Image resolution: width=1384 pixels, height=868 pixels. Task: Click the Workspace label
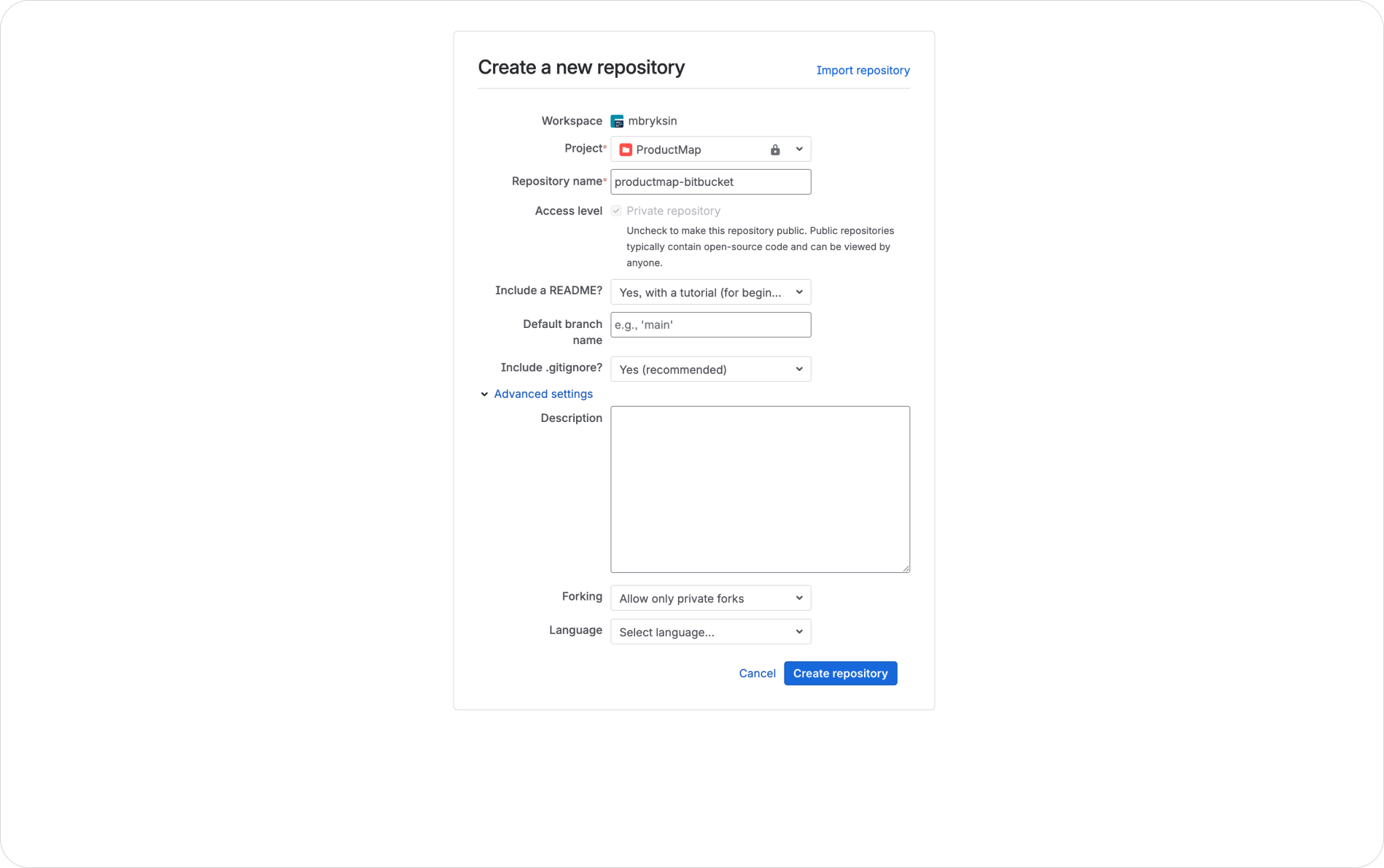[x=572, y=121]
